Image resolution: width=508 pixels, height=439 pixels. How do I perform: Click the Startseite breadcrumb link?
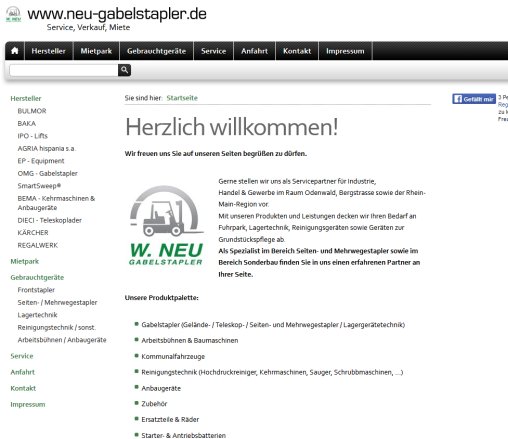tap(182, 98)
